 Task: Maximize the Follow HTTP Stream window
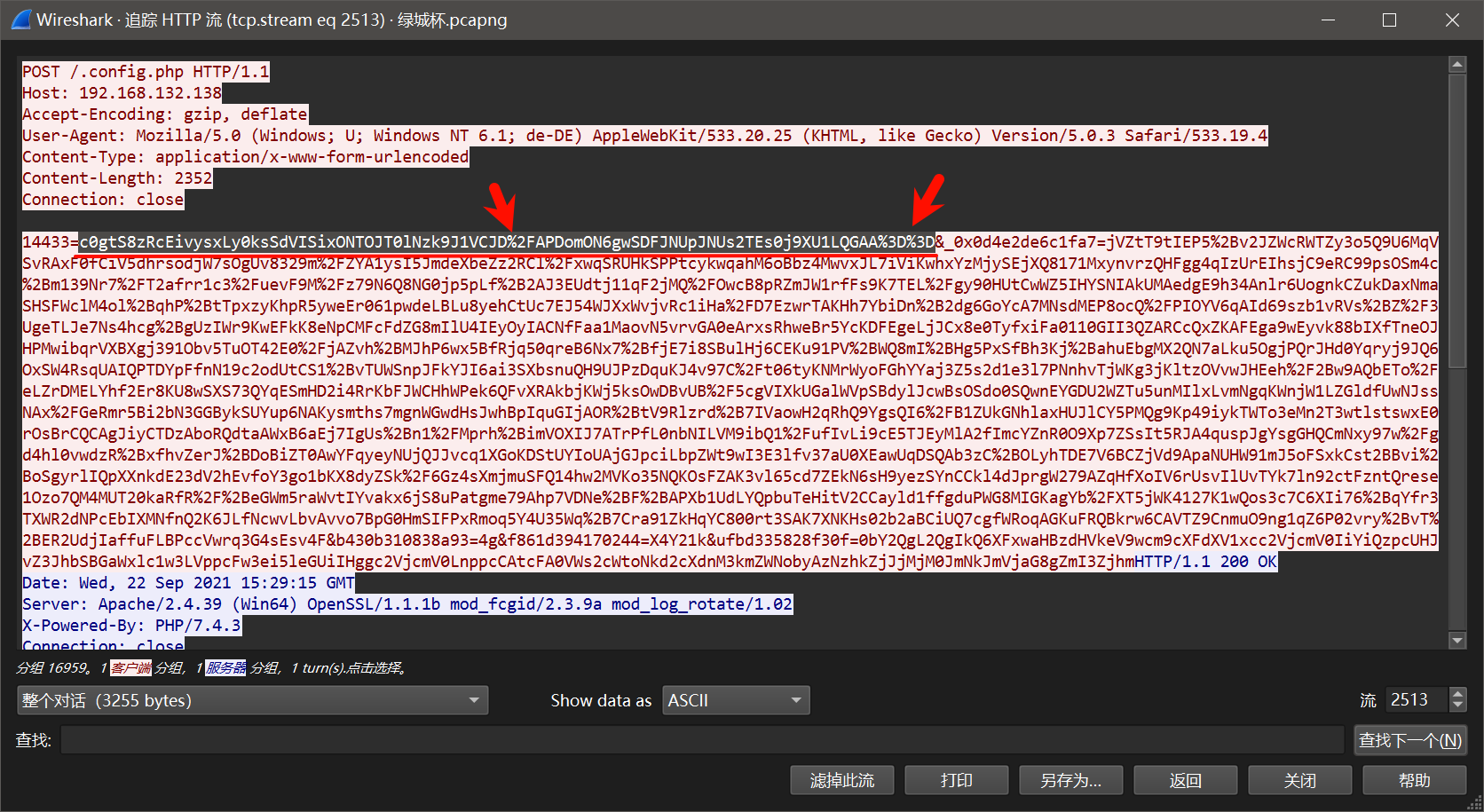point(1389,20)
